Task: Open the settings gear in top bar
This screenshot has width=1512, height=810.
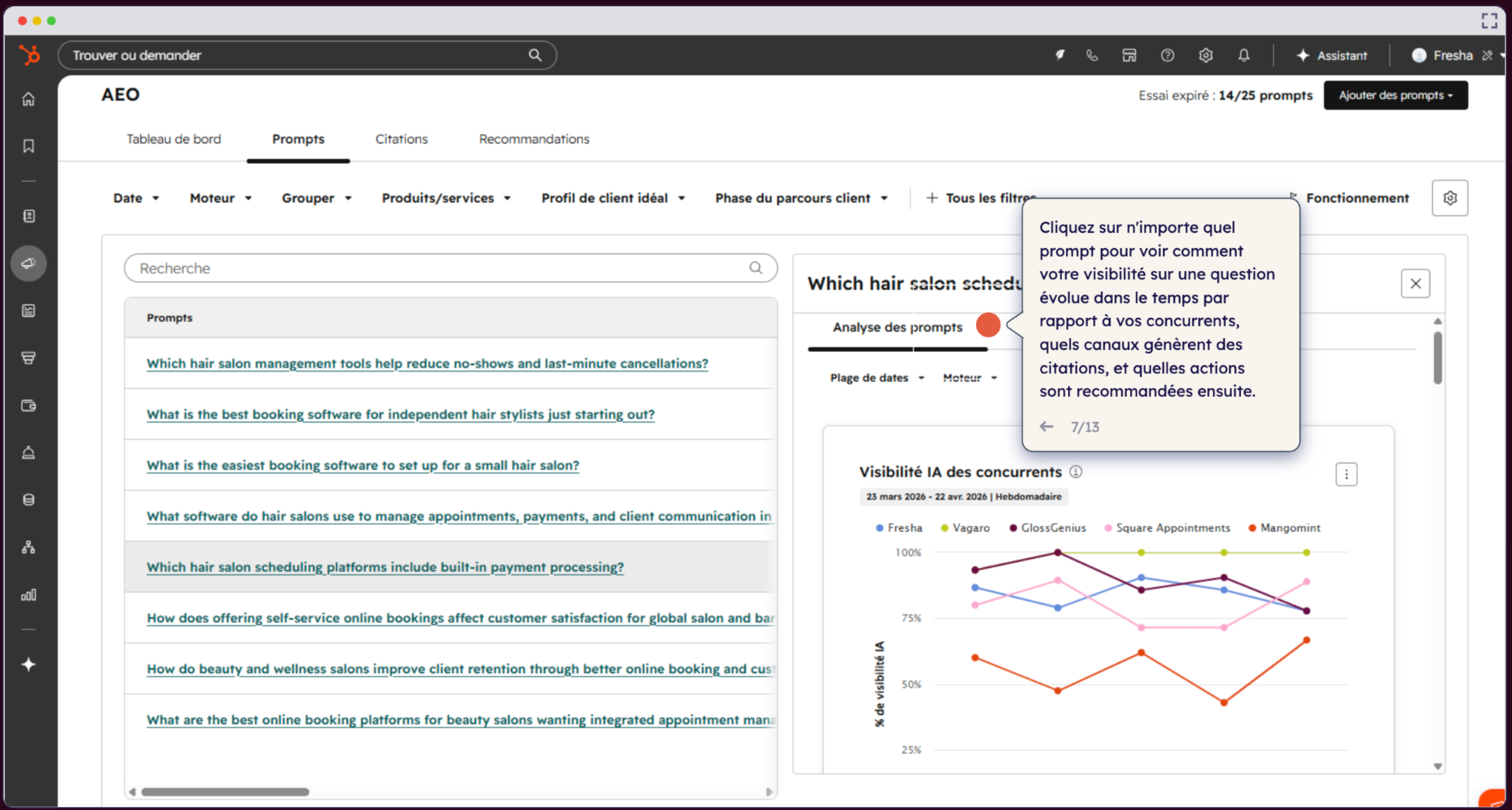Action: tap(1206, 55)
